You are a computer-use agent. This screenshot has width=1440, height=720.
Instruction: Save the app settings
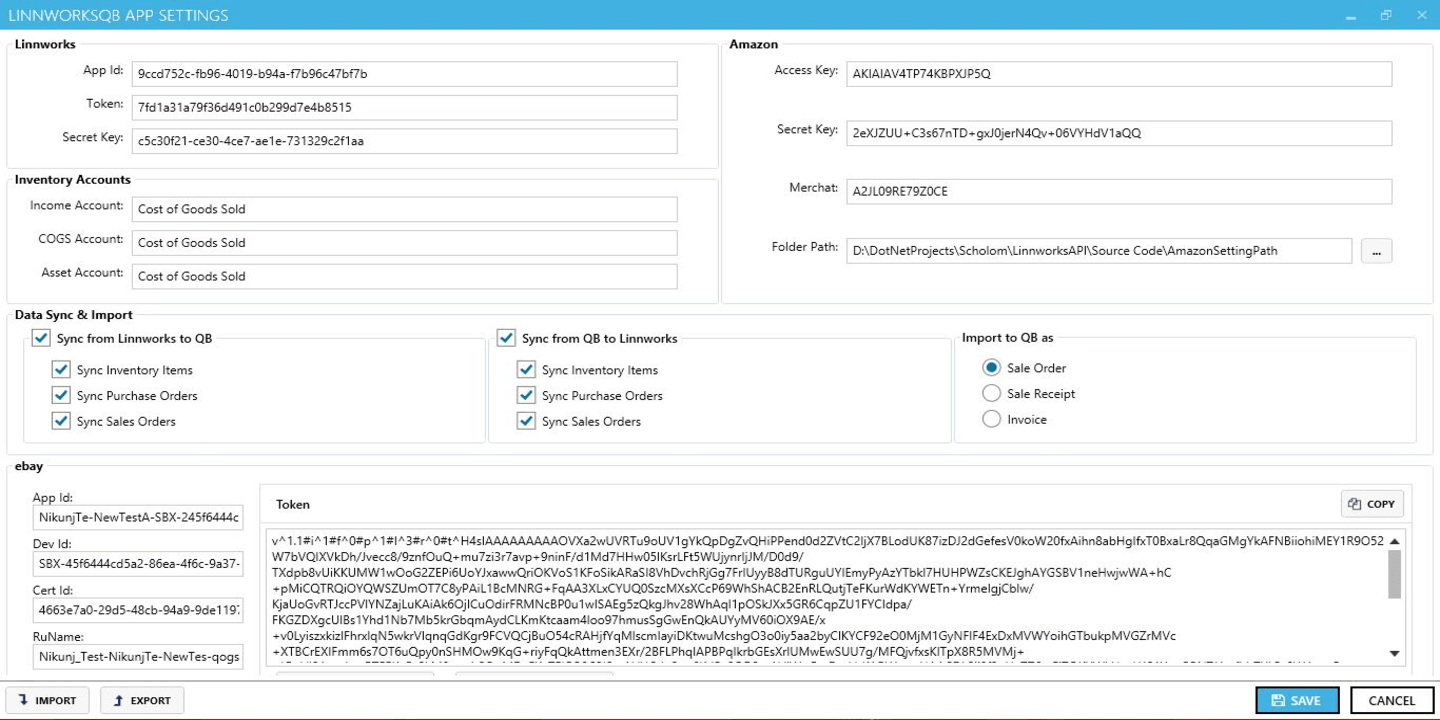(x=1296, y=700)
